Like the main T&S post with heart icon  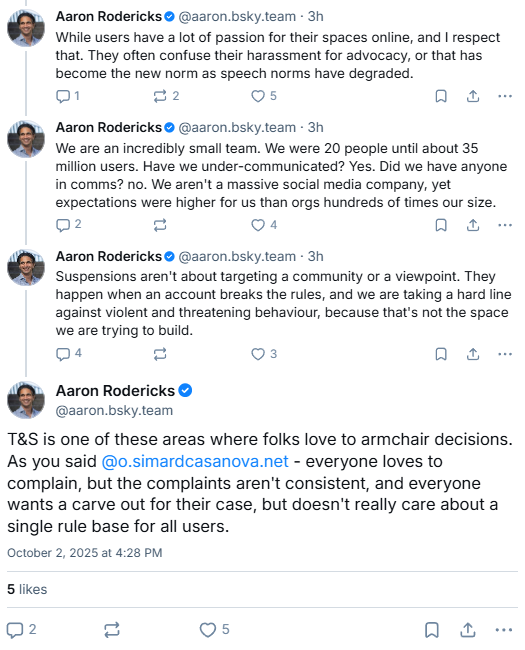214,629
